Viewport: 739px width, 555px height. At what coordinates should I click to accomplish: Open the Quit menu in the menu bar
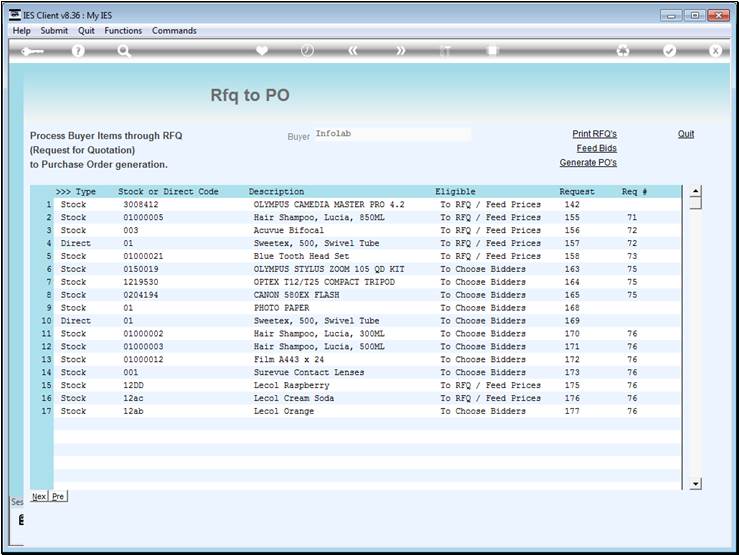[86, 31]
